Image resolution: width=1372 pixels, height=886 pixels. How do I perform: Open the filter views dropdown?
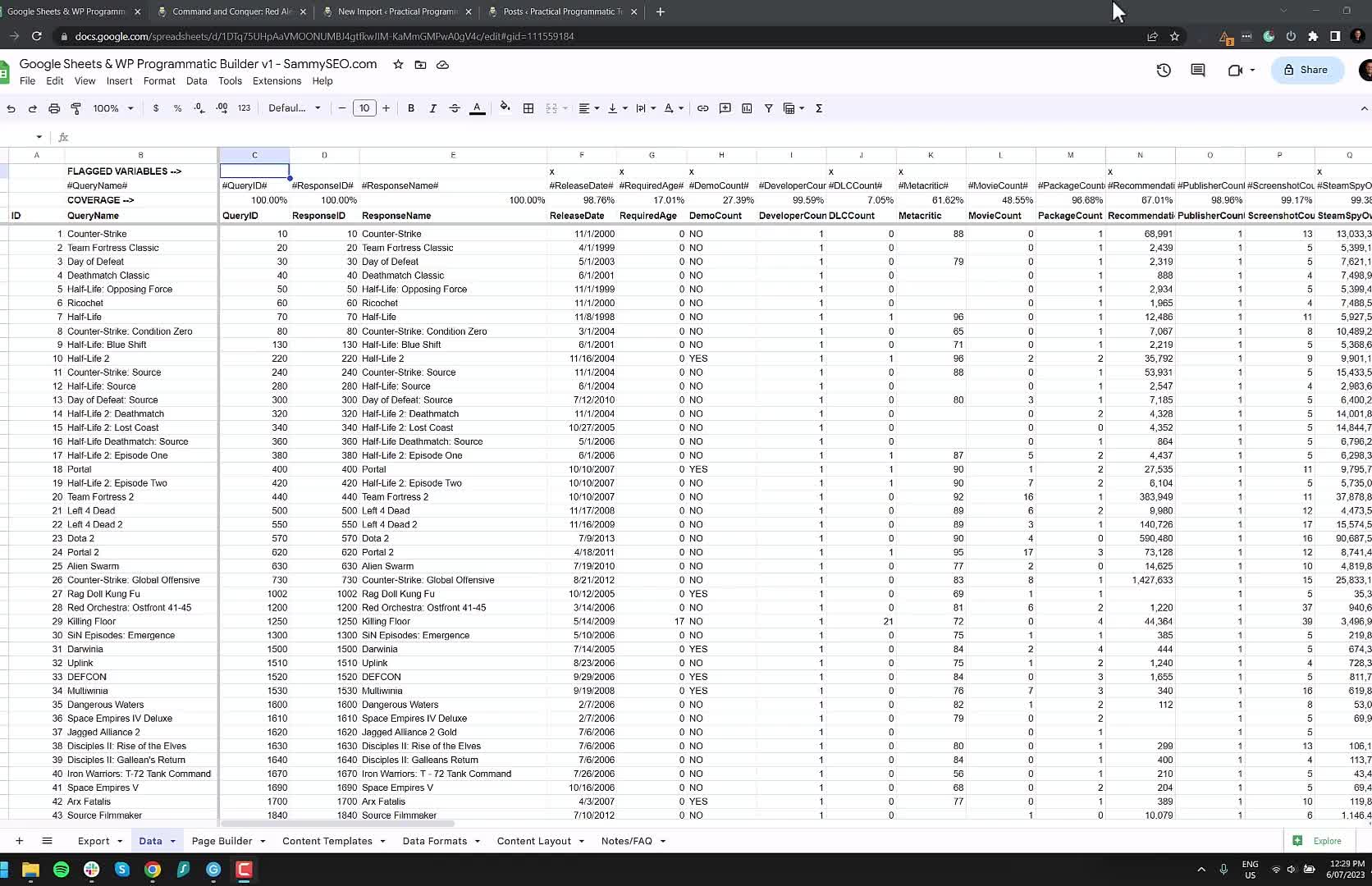click(x=793, y=108)
